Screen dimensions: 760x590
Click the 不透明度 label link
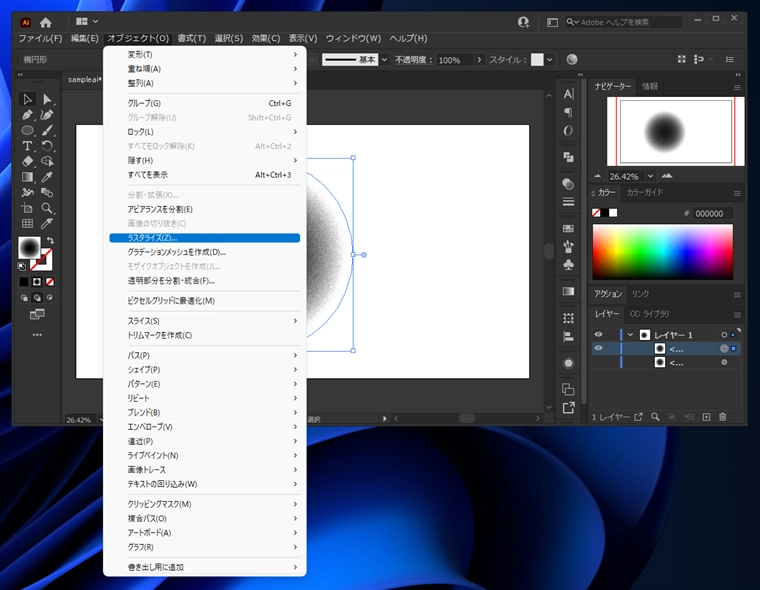[x=413, y=60]
